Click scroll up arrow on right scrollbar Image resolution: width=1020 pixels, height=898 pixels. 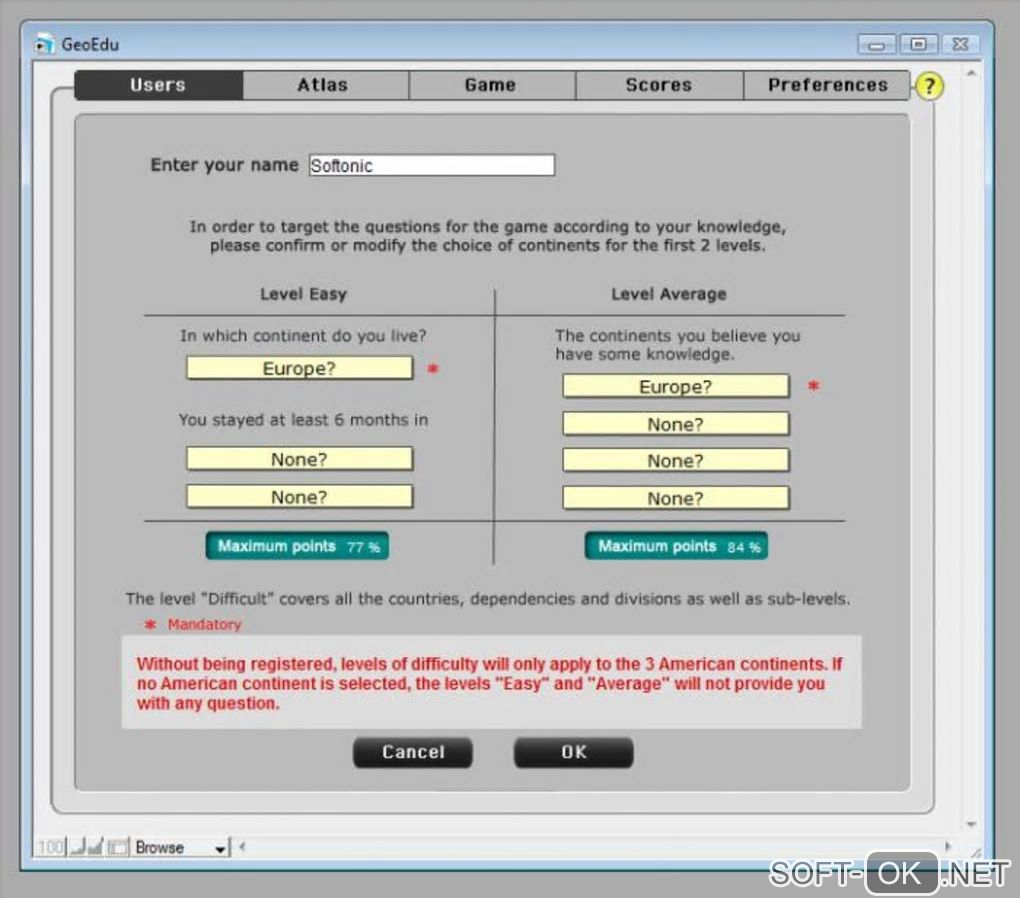(971, 74)
